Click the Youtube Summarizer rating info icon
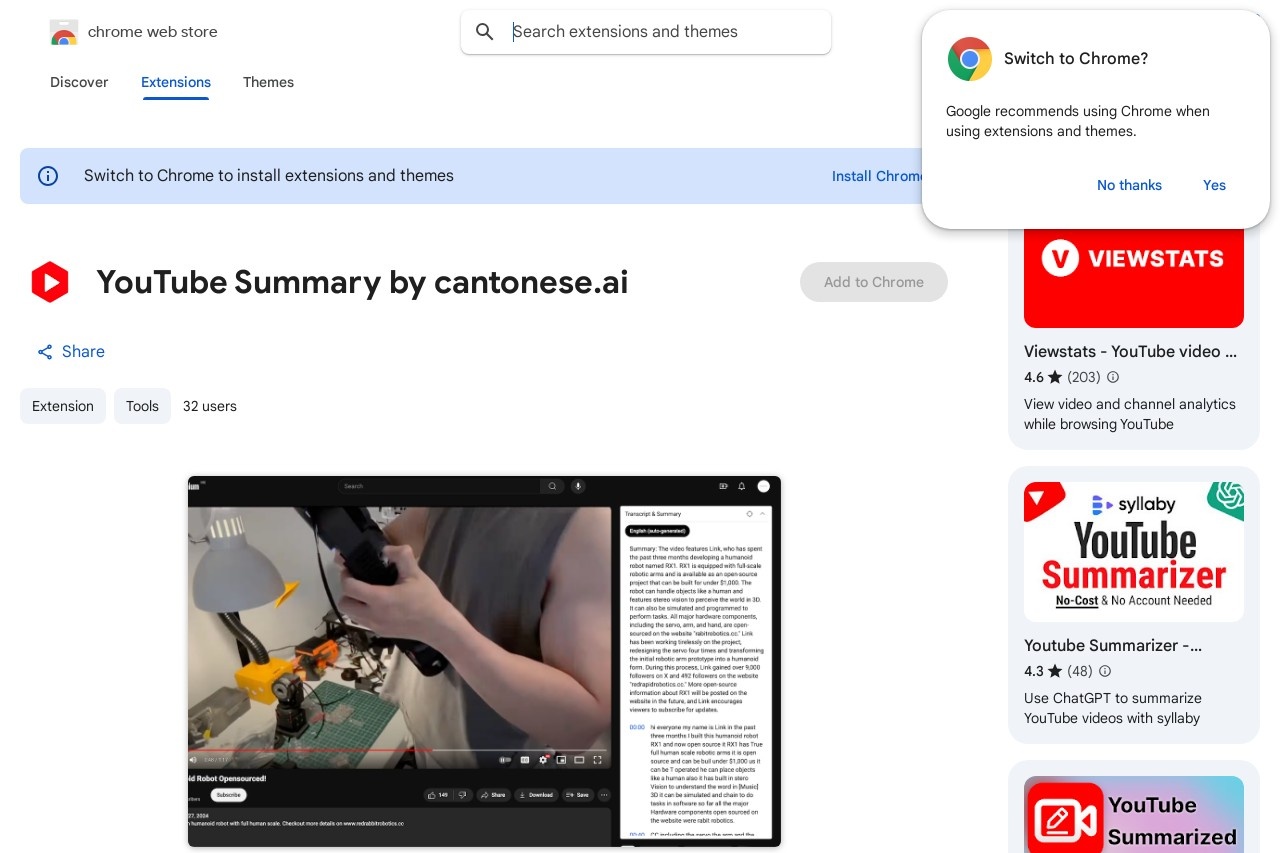 point(1105,672)
